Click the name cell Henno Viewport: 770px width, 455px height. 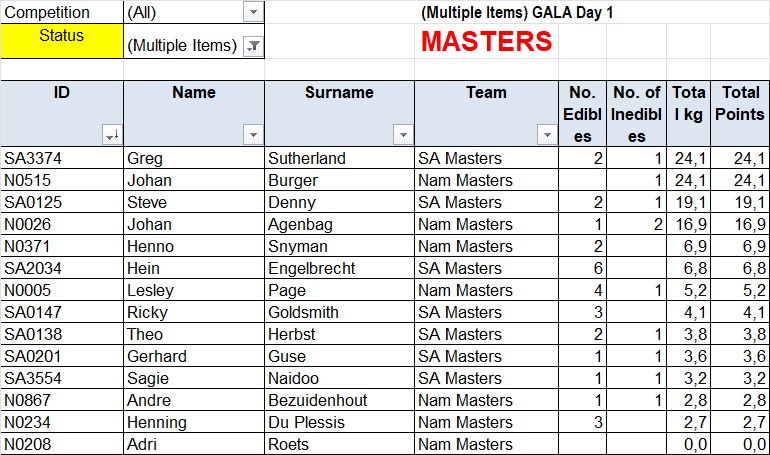pos(194,246)
